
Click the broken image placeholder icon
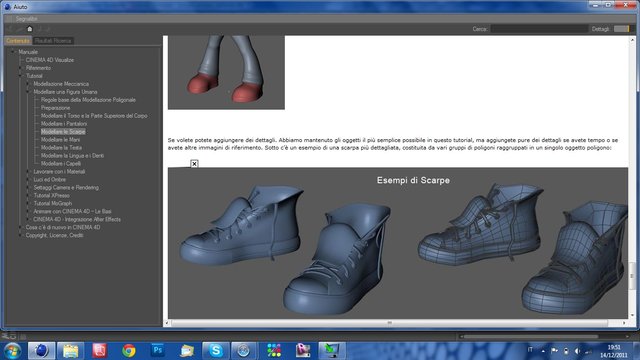point(194,164)
